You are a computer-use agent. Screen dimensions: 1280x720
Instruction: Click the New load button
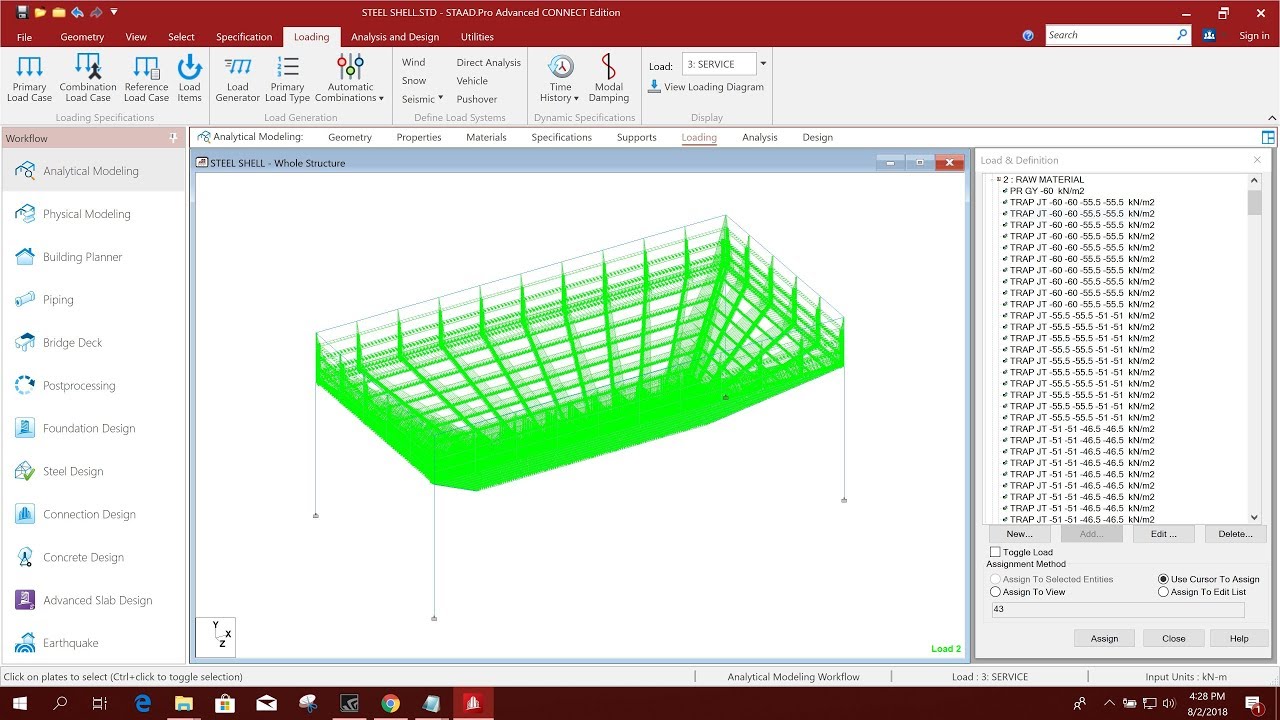(x=1019, y=533)
